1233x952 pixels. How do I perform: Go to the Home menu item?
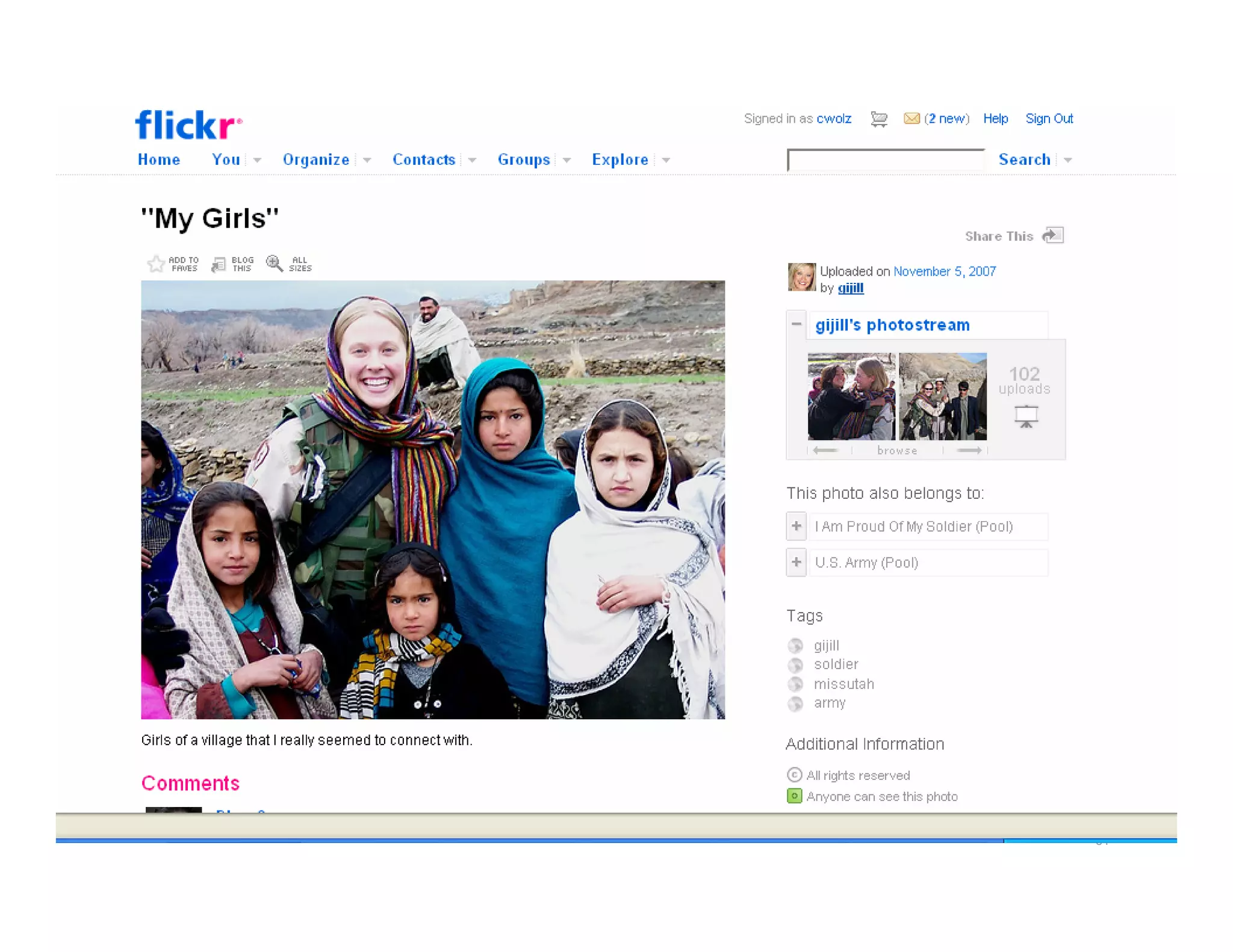(x=159, y=159)
